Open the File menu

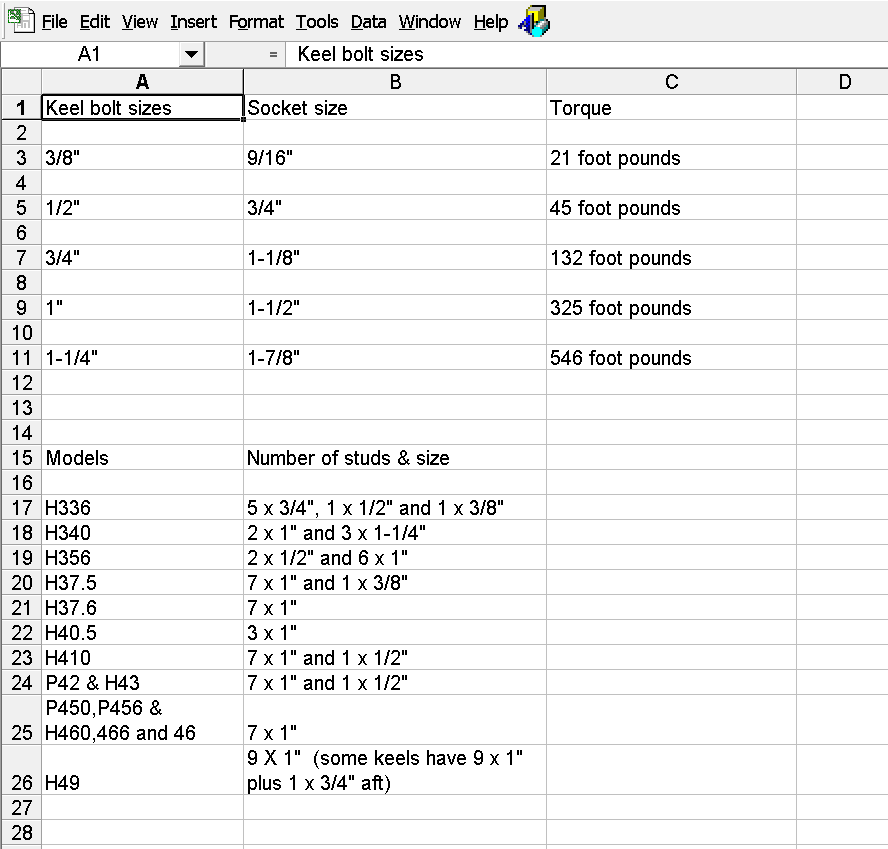(x=54, y=22)
